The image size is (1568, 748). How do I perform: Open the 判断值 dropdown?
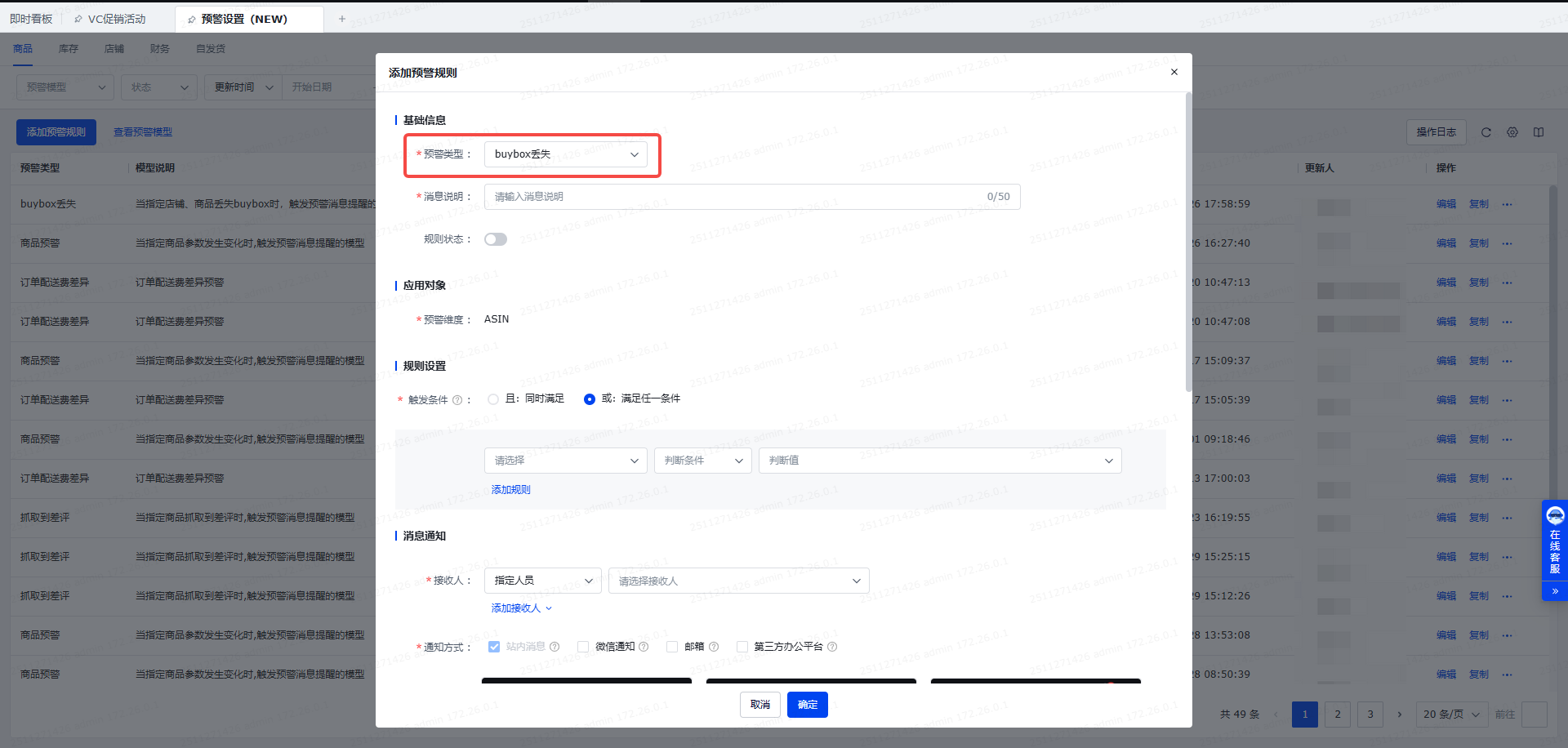click(940, 461)
